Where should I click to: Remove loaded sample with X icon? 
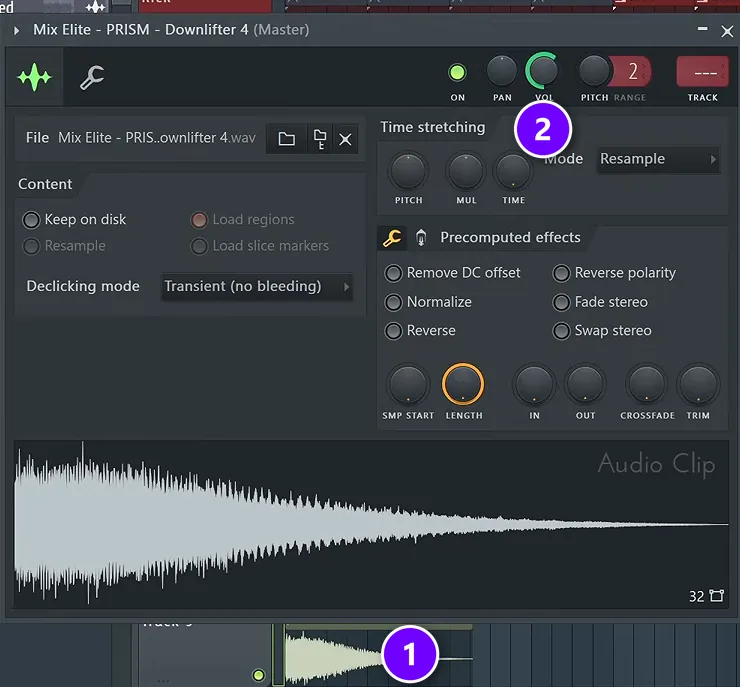(345, 139)
